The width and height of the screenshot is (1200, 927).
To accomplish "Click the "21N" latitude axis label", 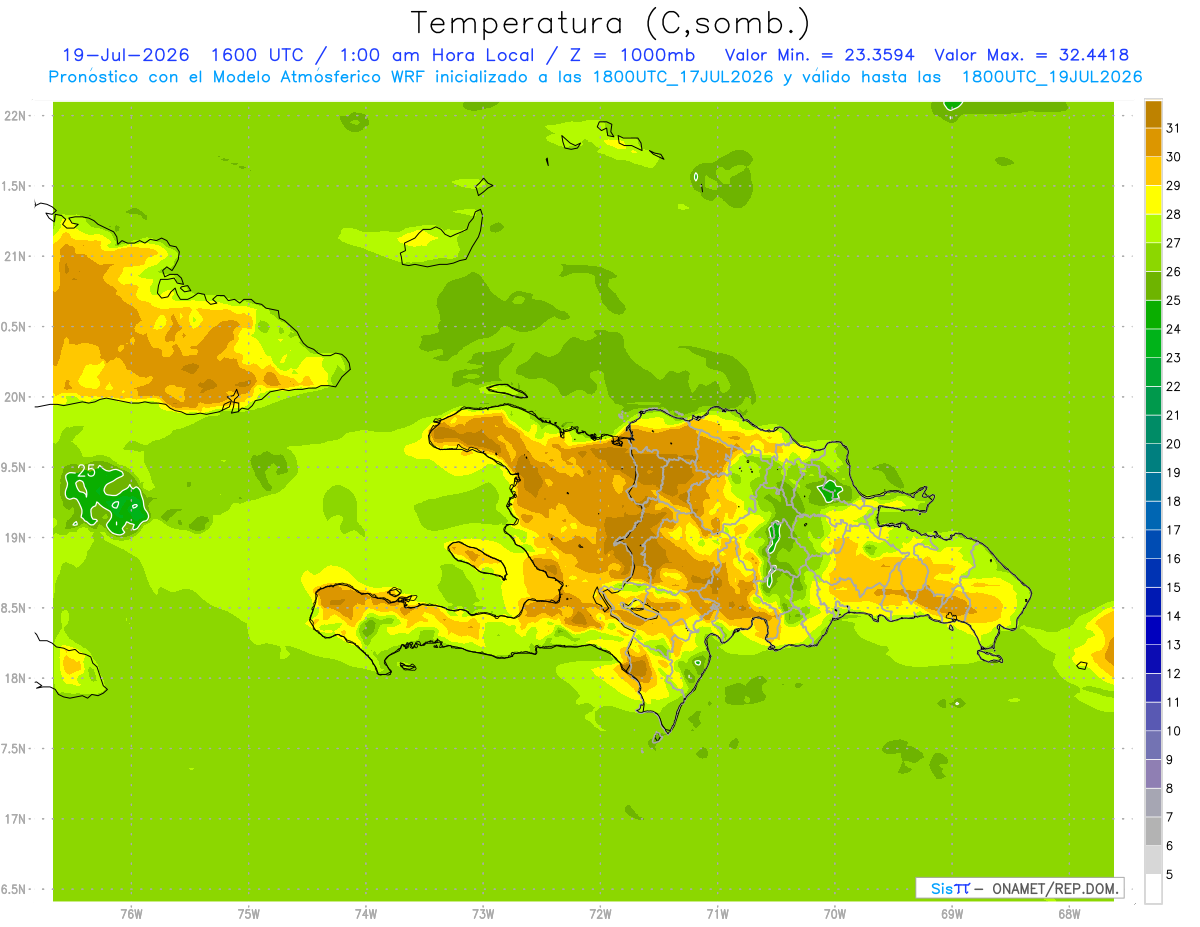I will 15,256.
